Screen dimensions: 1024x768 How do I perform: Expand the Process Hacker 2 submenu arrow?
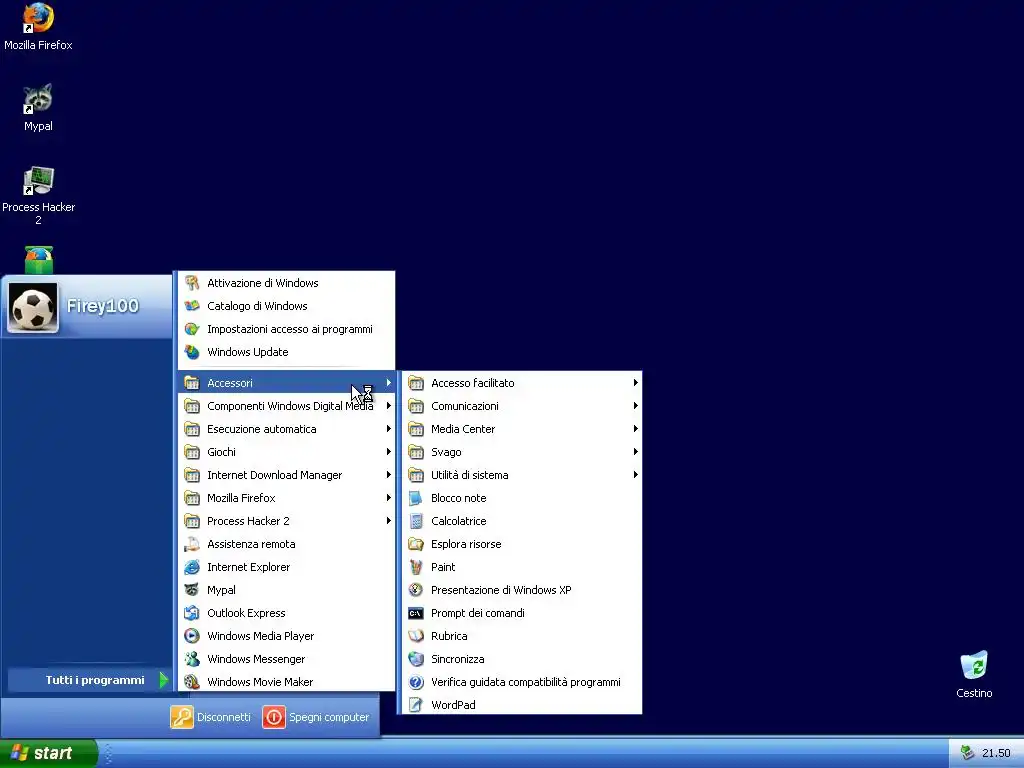389,520
